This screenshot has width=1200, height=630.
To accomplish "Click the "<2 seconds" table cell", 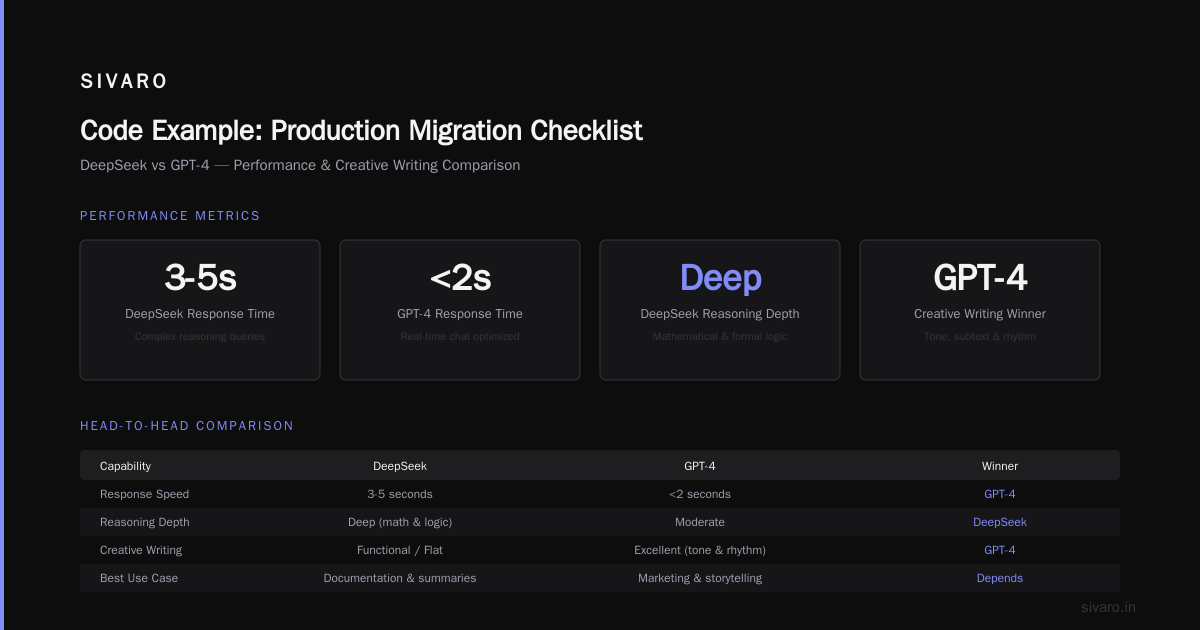I will pos(700,494).
